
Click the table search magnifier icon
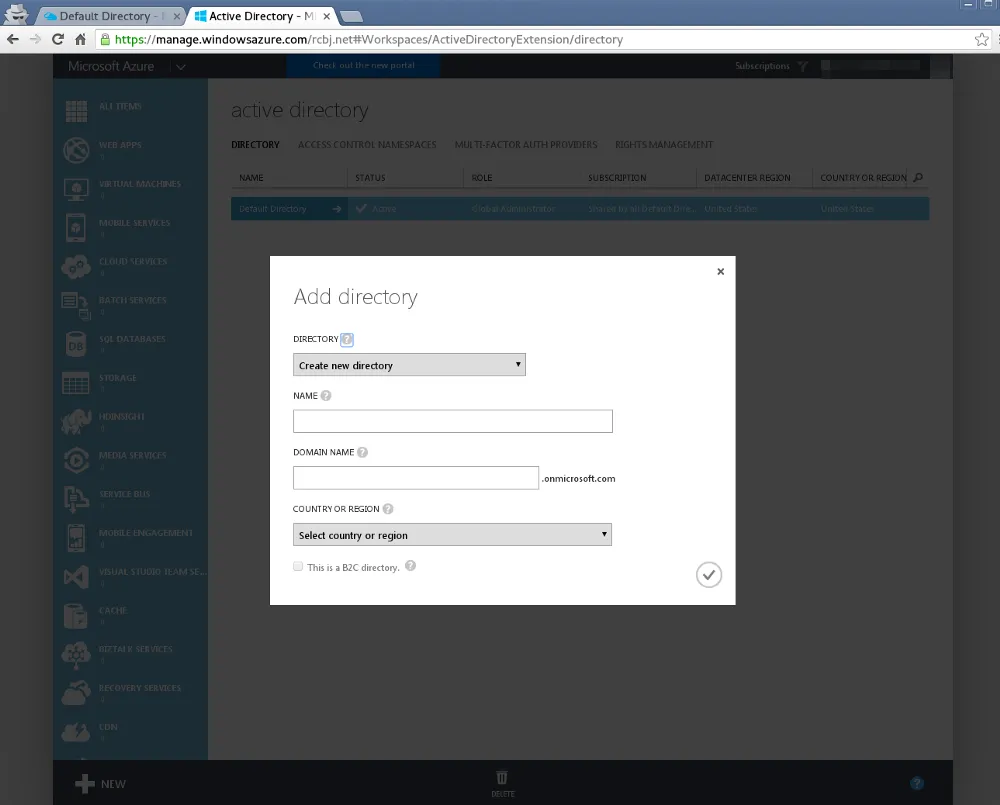point(918,177)
